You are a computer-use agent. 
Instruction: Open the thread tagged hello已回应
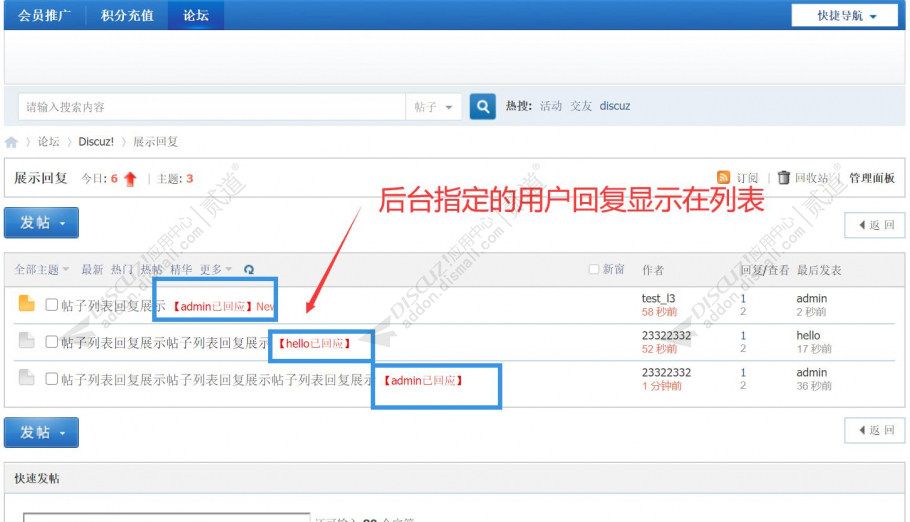click(x=165, y=343)
